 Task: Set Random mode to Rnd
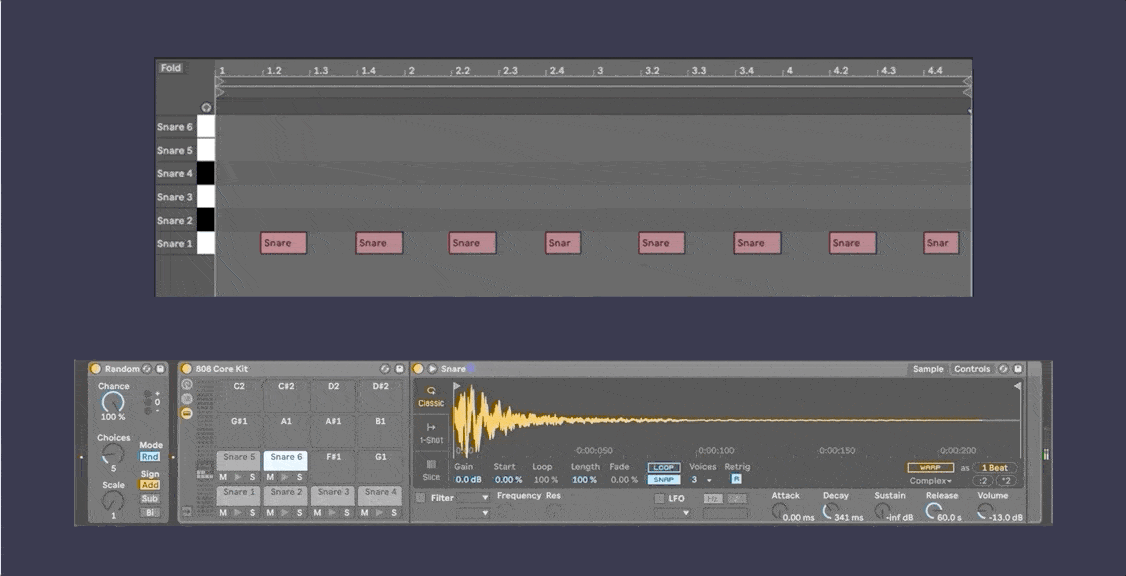tap(150, 457)
